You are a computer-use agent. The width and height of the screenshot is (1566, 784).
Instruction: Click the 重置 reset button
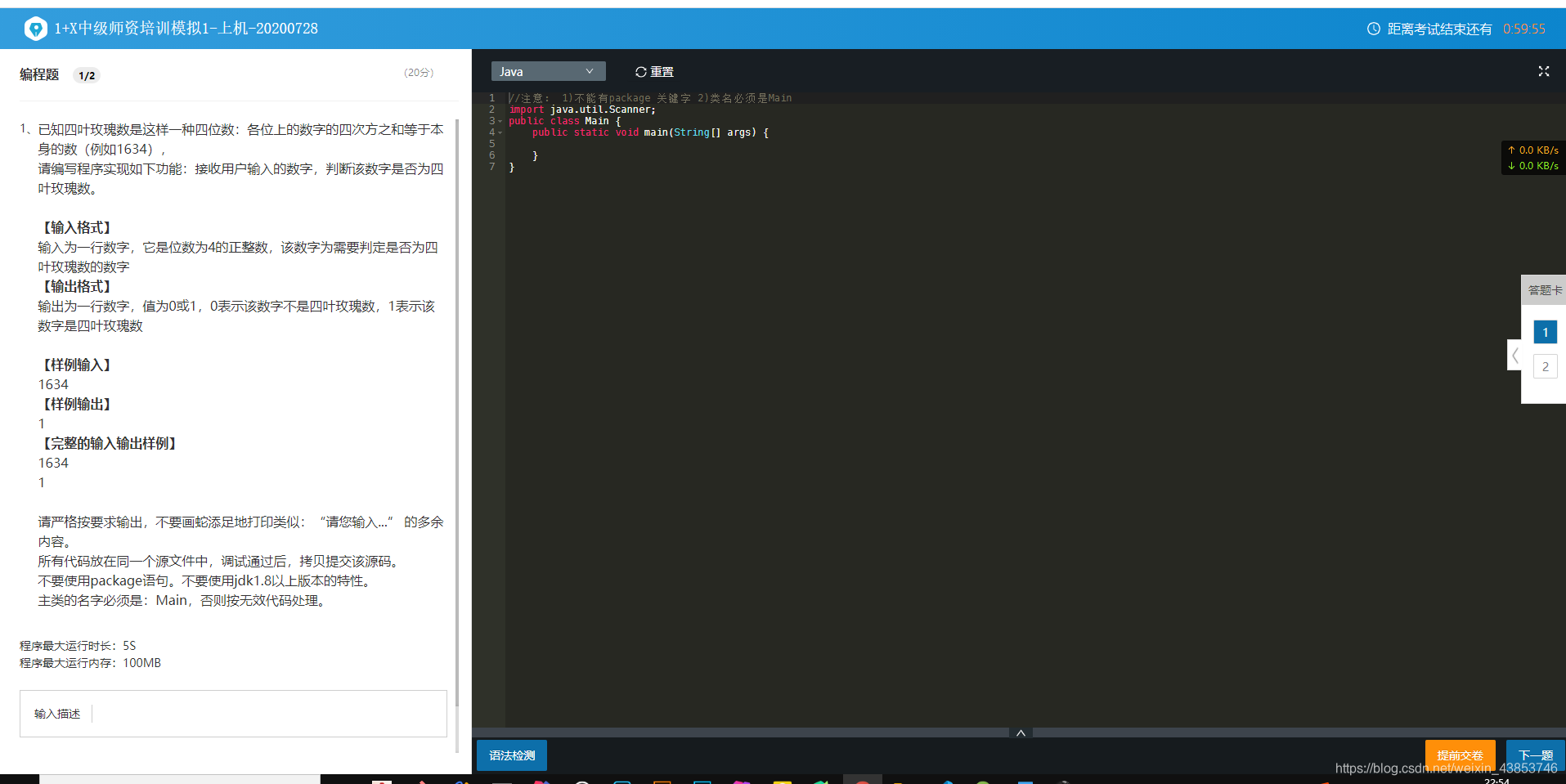click(x=654, y=72)
